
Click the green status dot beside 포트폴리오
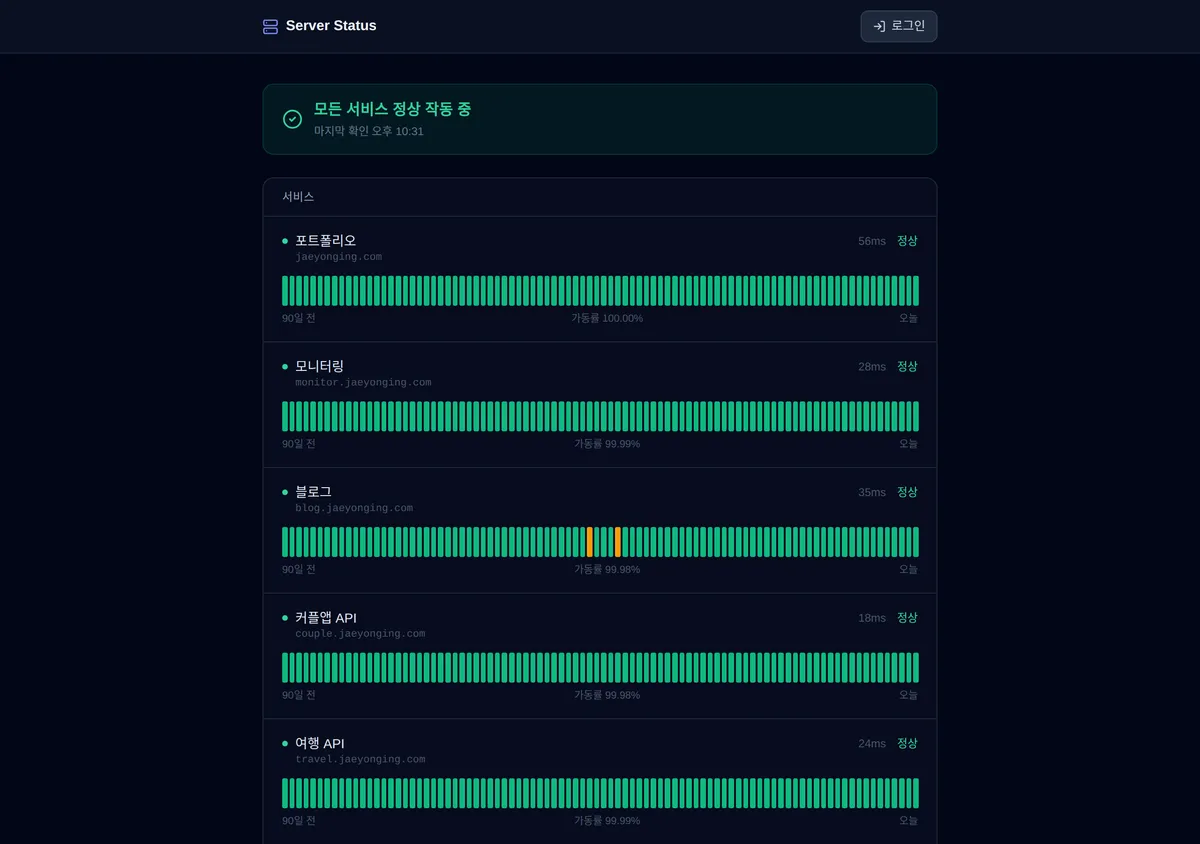[285, 241]
